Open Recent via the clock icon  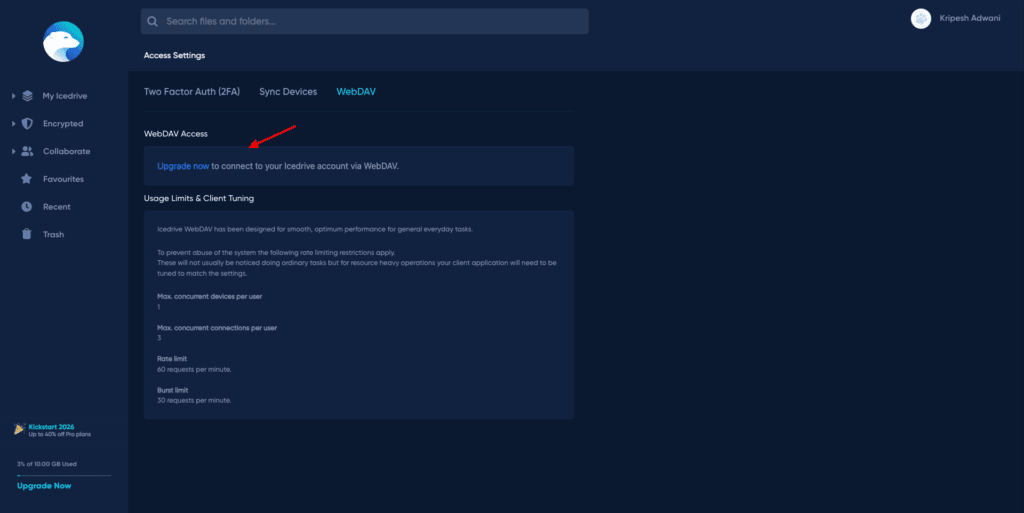(27, 207)
